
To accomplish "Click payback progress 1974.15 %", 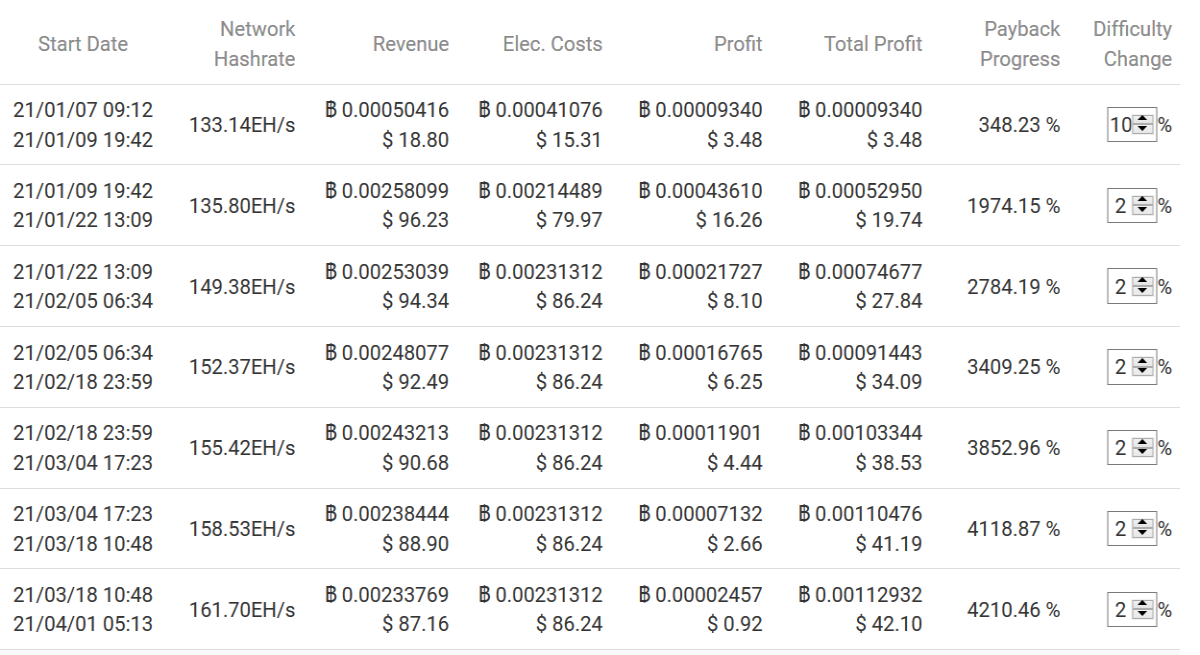I will click(x=1014, y=206).
